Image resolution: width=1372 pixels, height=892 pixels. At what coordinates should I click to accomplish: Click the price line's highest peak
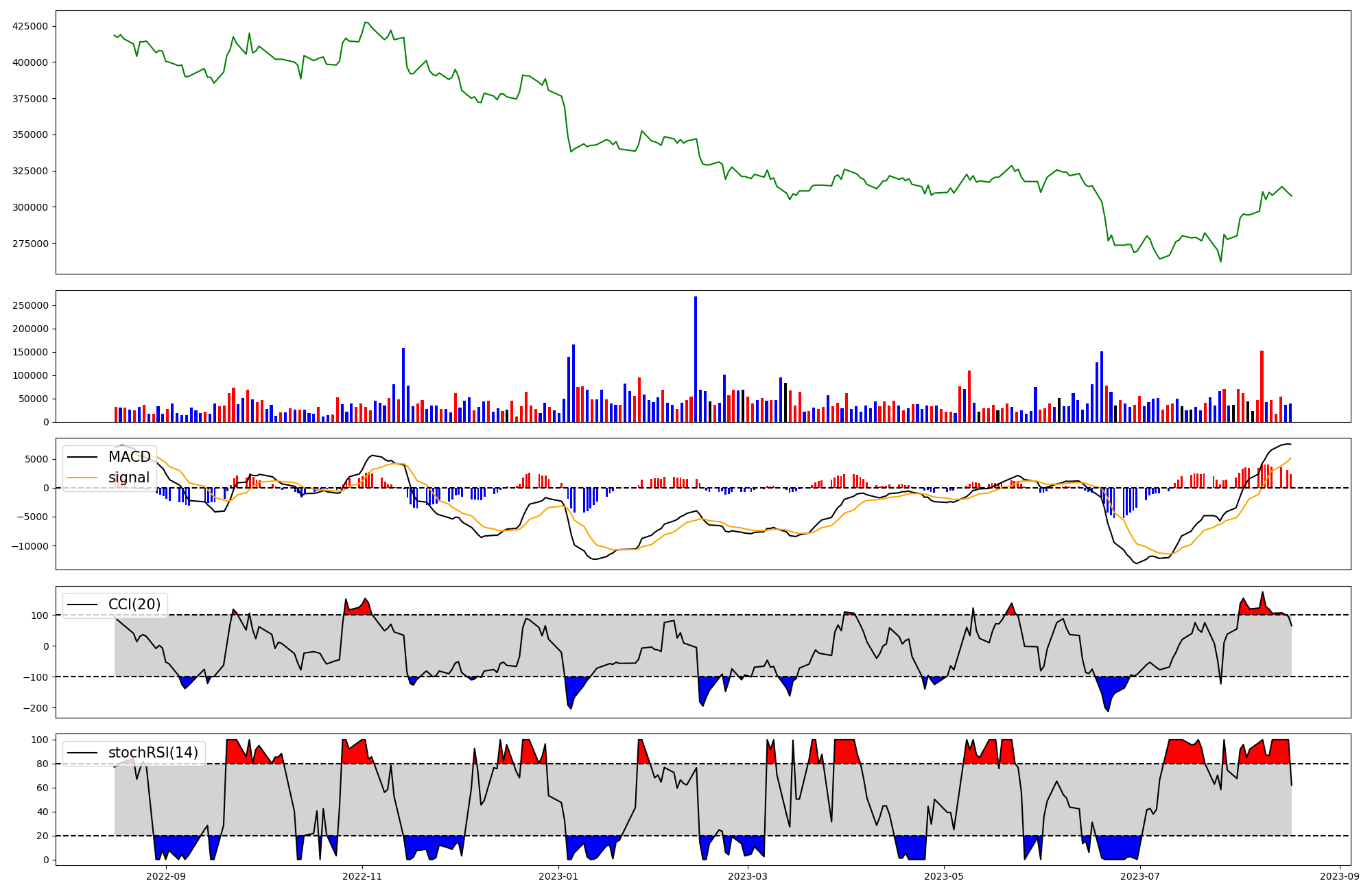coord(366,23)
